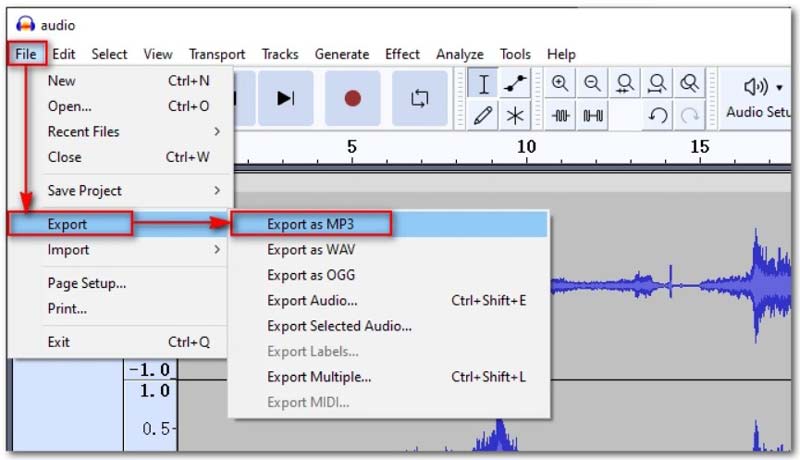Click the Silence audio selection icon
Image resolution: width=800 pixels, height=460 pixels.
tap(592, 116)
